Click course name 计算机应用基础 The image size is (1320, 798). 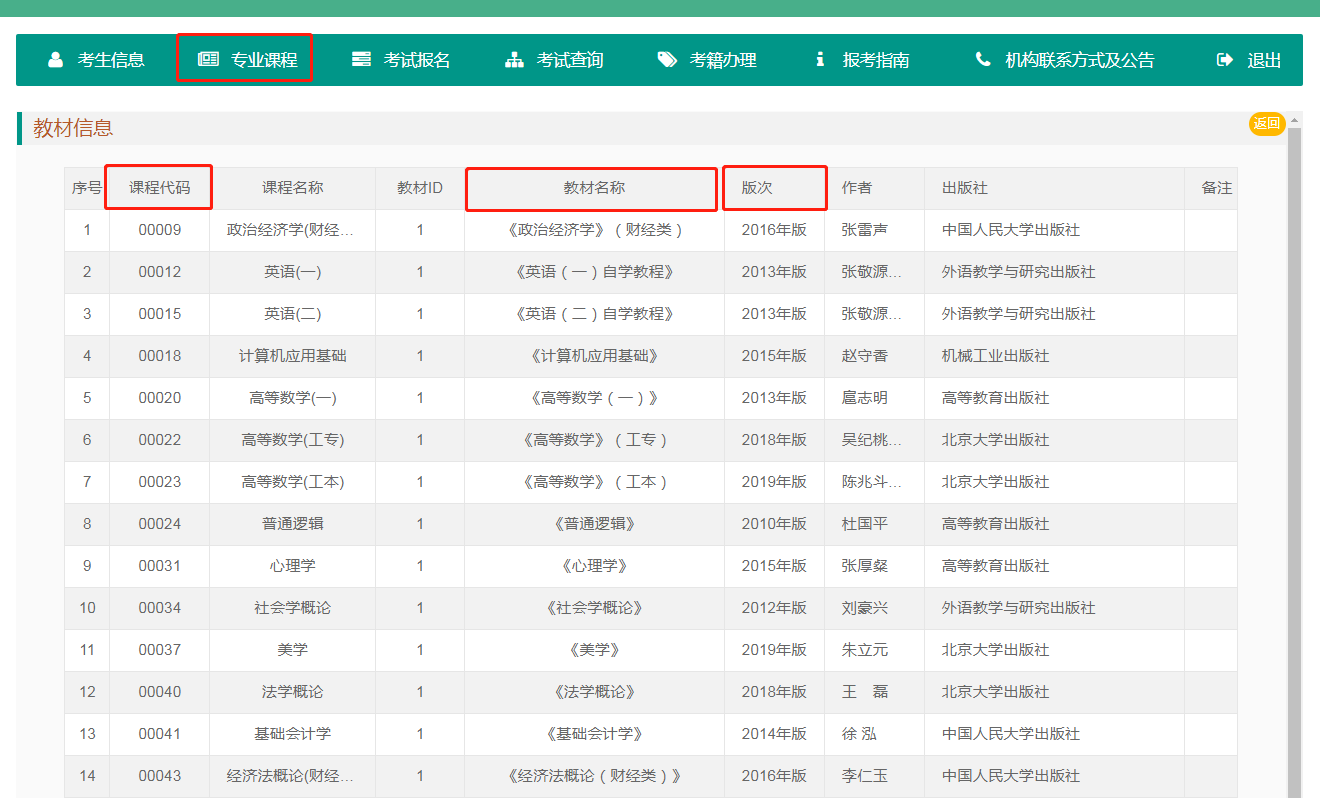(293, 356)
